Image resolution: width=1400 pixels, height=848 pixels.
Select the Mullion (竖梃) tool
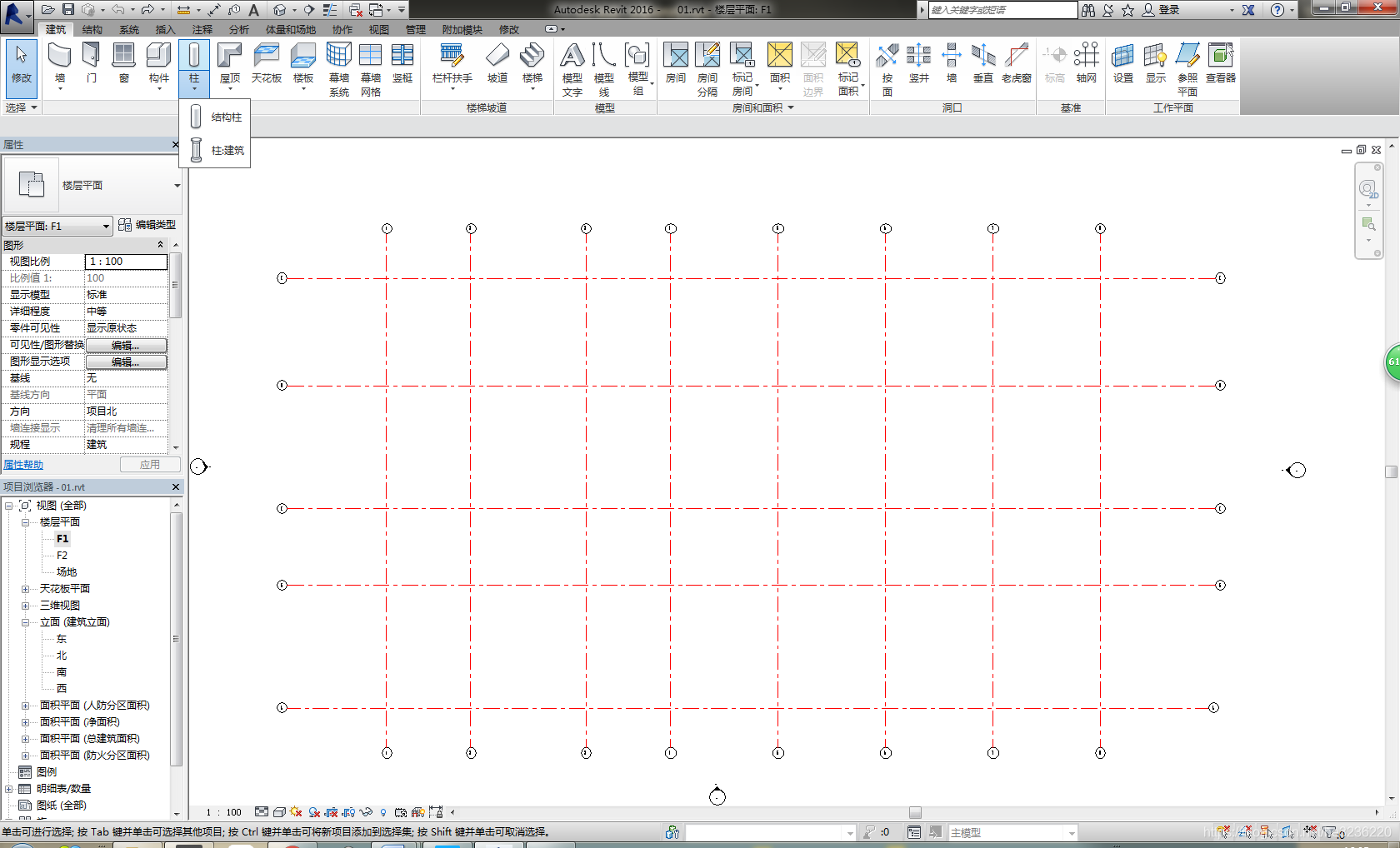pyautogui.click(x=402, y=63)
